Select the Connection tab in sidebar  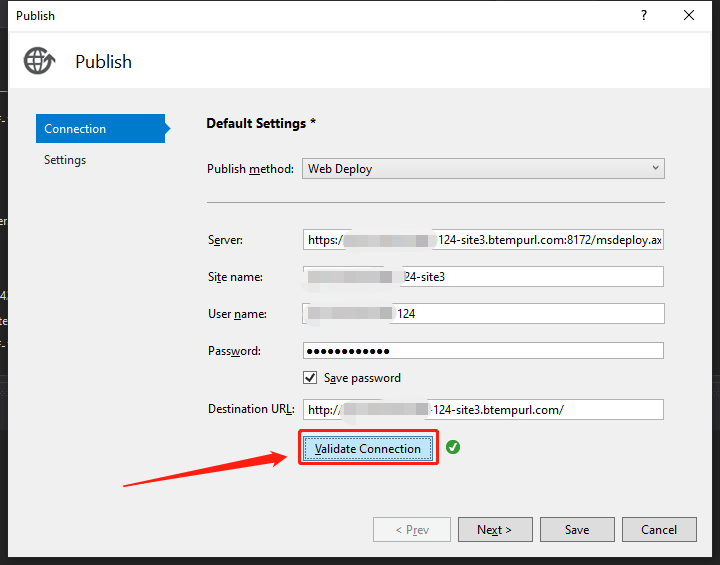[99, 129]
